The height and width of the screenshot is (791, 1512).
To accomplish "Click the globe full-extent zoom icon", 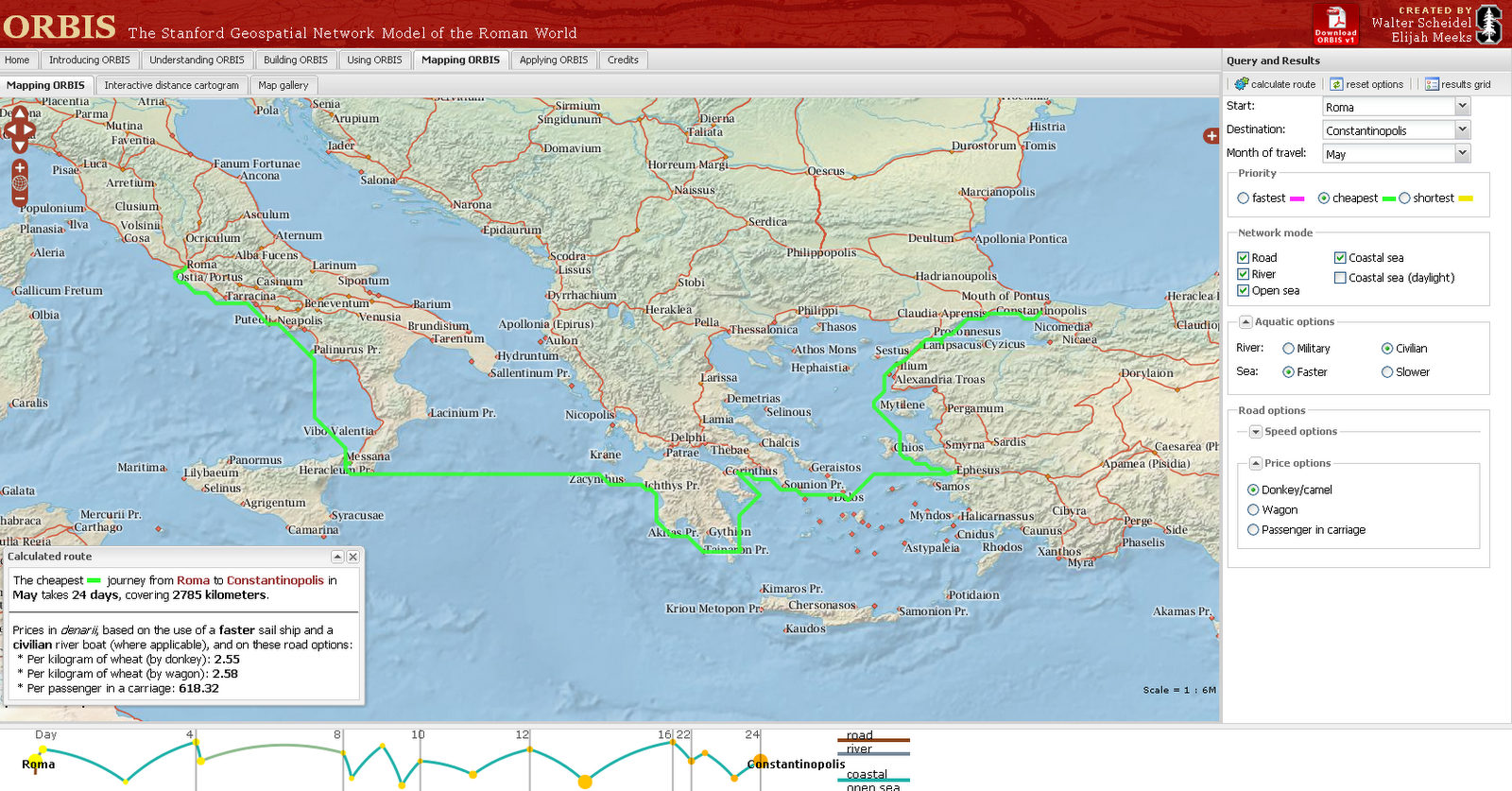I will pos(20,183).
